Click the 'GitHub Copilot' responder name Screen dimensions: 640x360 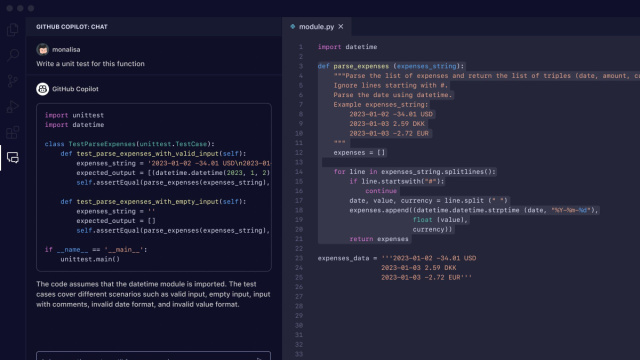(x=75, y=89)
